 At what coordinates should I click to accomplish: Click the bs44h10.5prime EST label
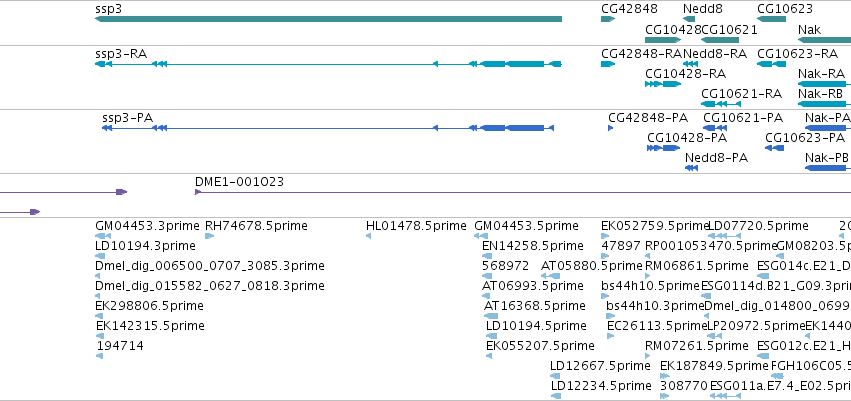651,285
